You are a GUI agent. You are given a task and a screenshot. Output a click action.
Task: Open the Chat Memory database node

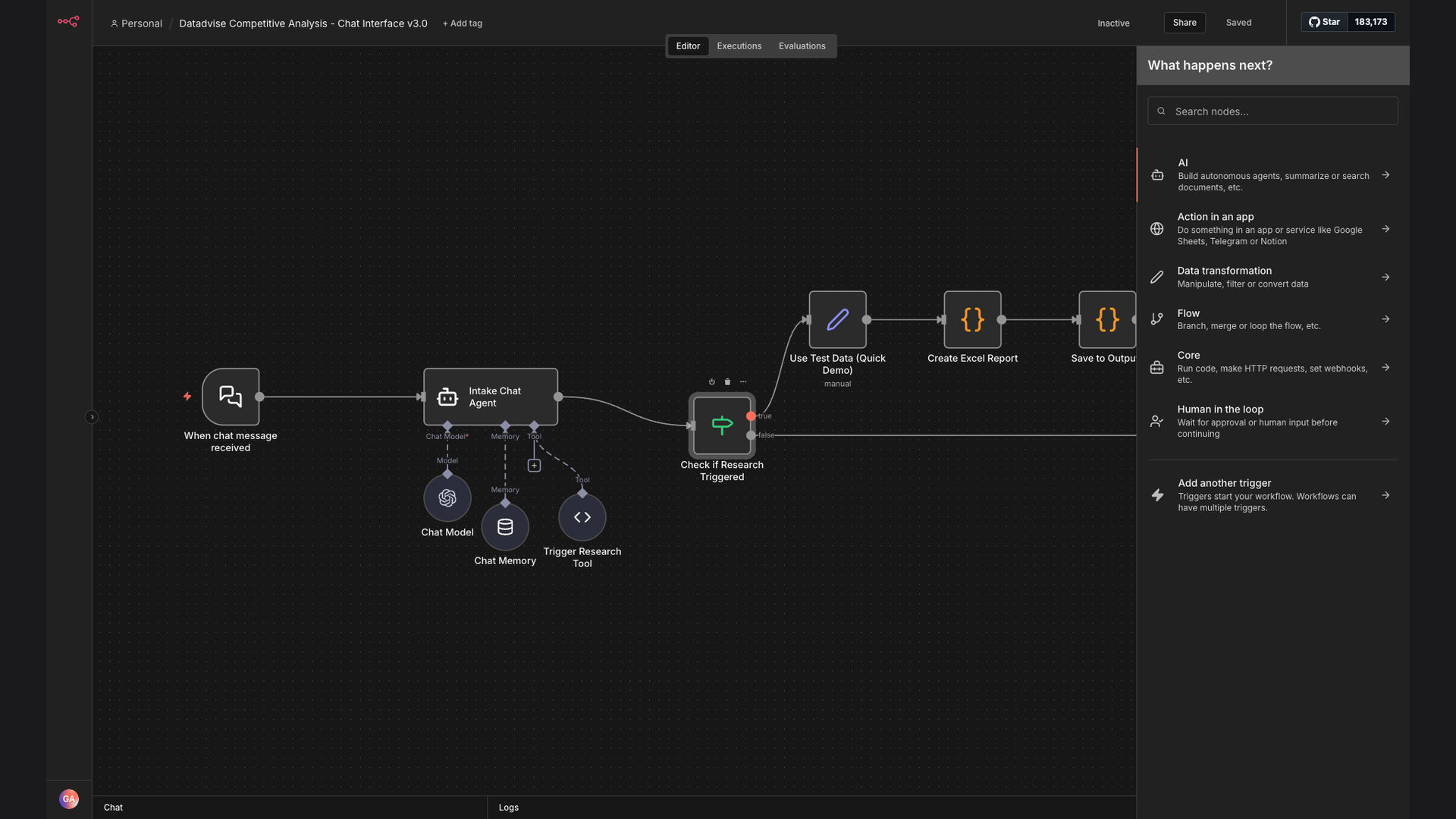pyautogui.click(x=505, y=527)
